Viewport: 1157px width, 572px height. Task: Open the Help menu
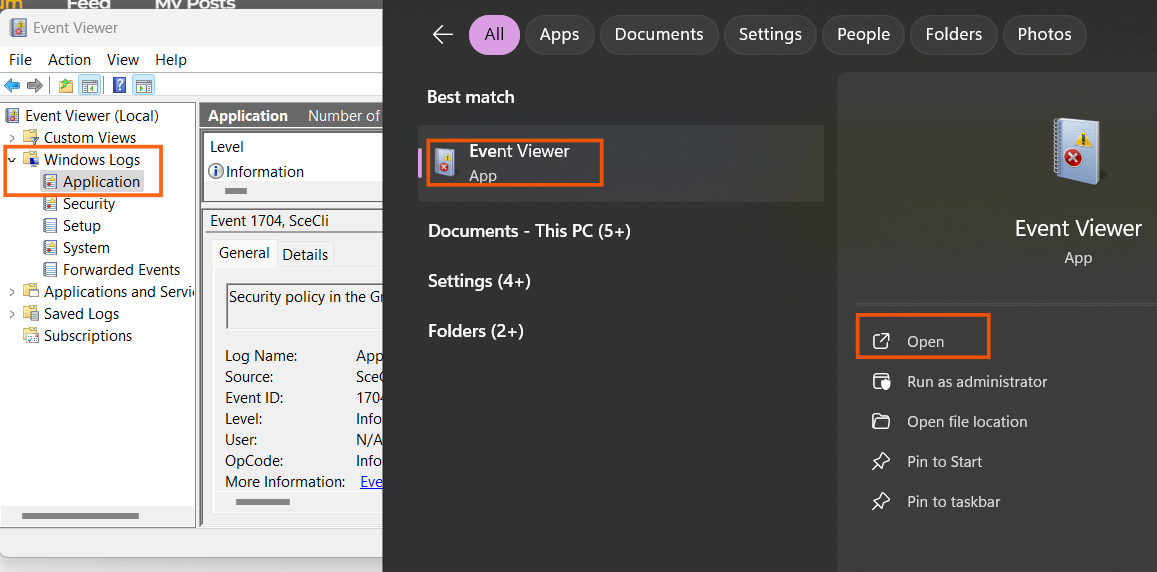click(171, 60)
